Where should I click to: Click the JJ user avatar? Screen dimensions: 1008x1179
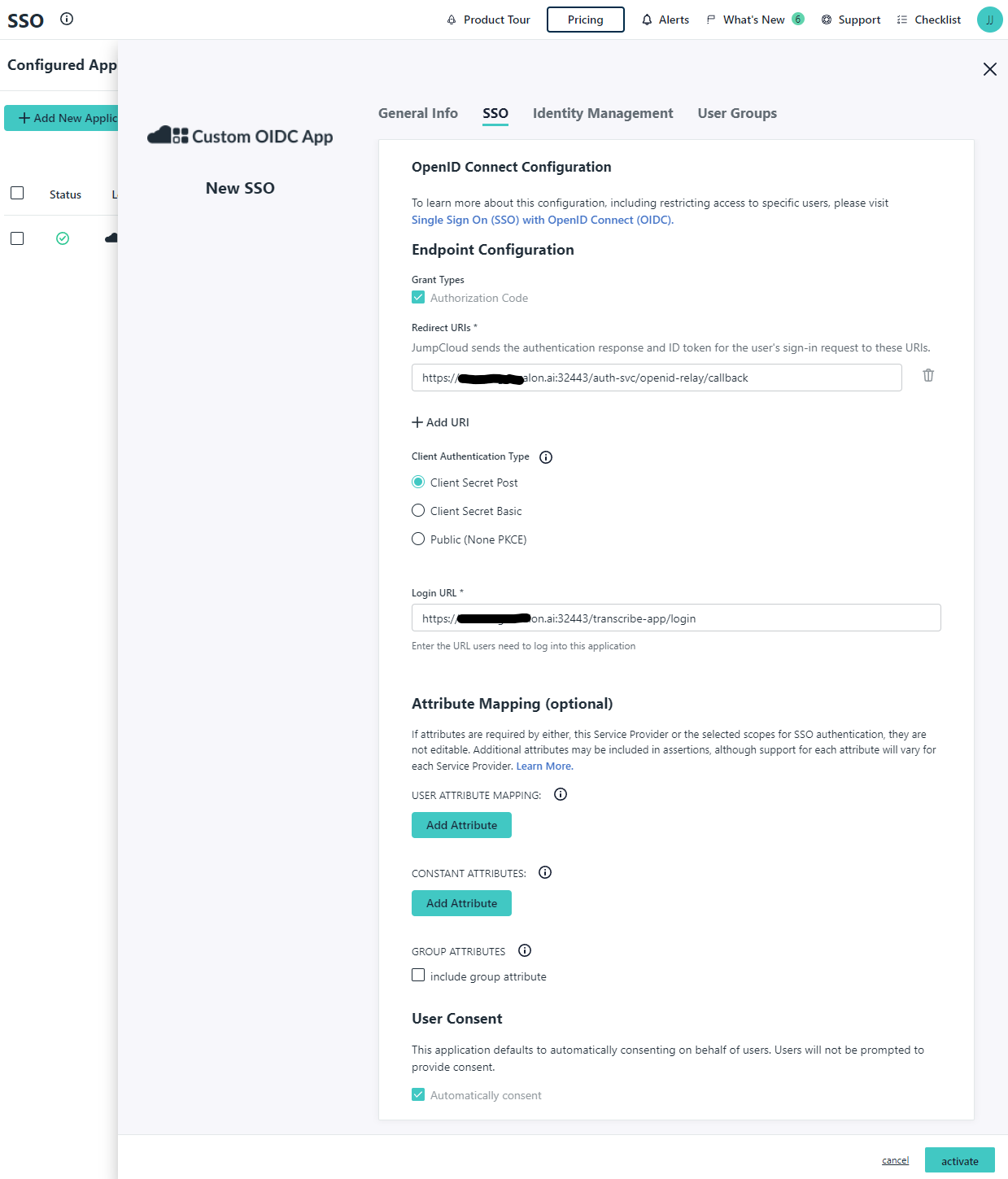pyautogui.click(x=990, y=20)
